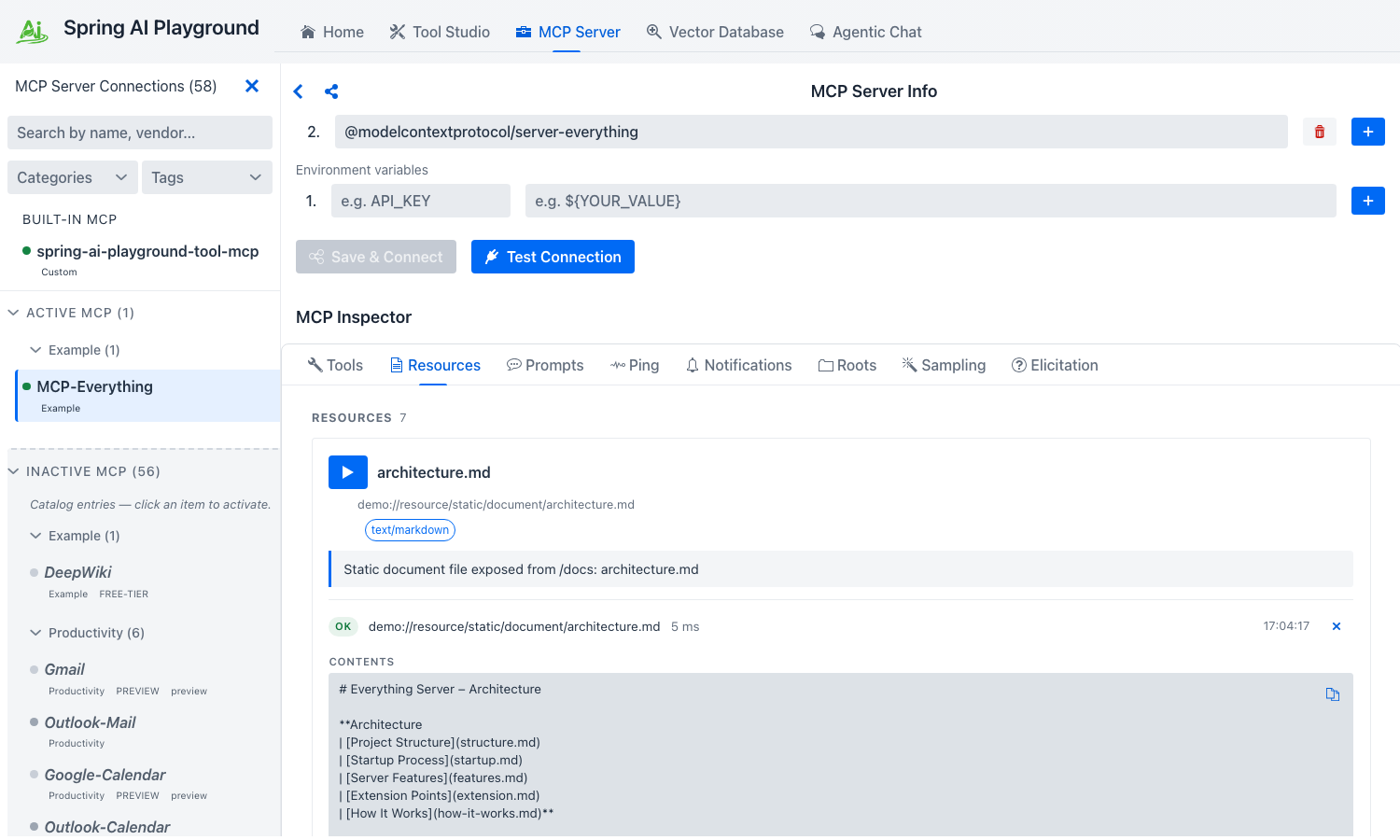Click the Spring AI Playground logo icon

(33, 31)
